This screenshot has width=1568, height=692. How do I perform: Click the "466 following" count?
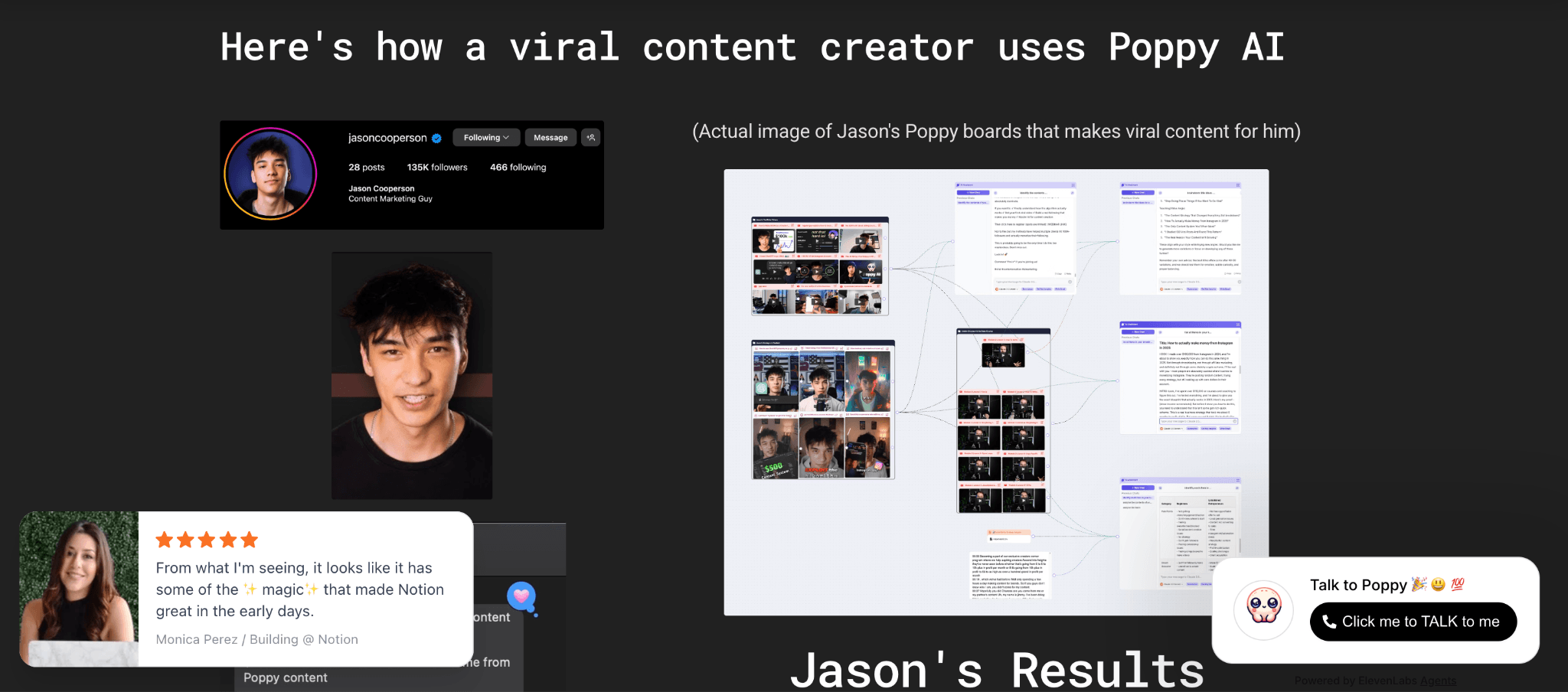518,168
